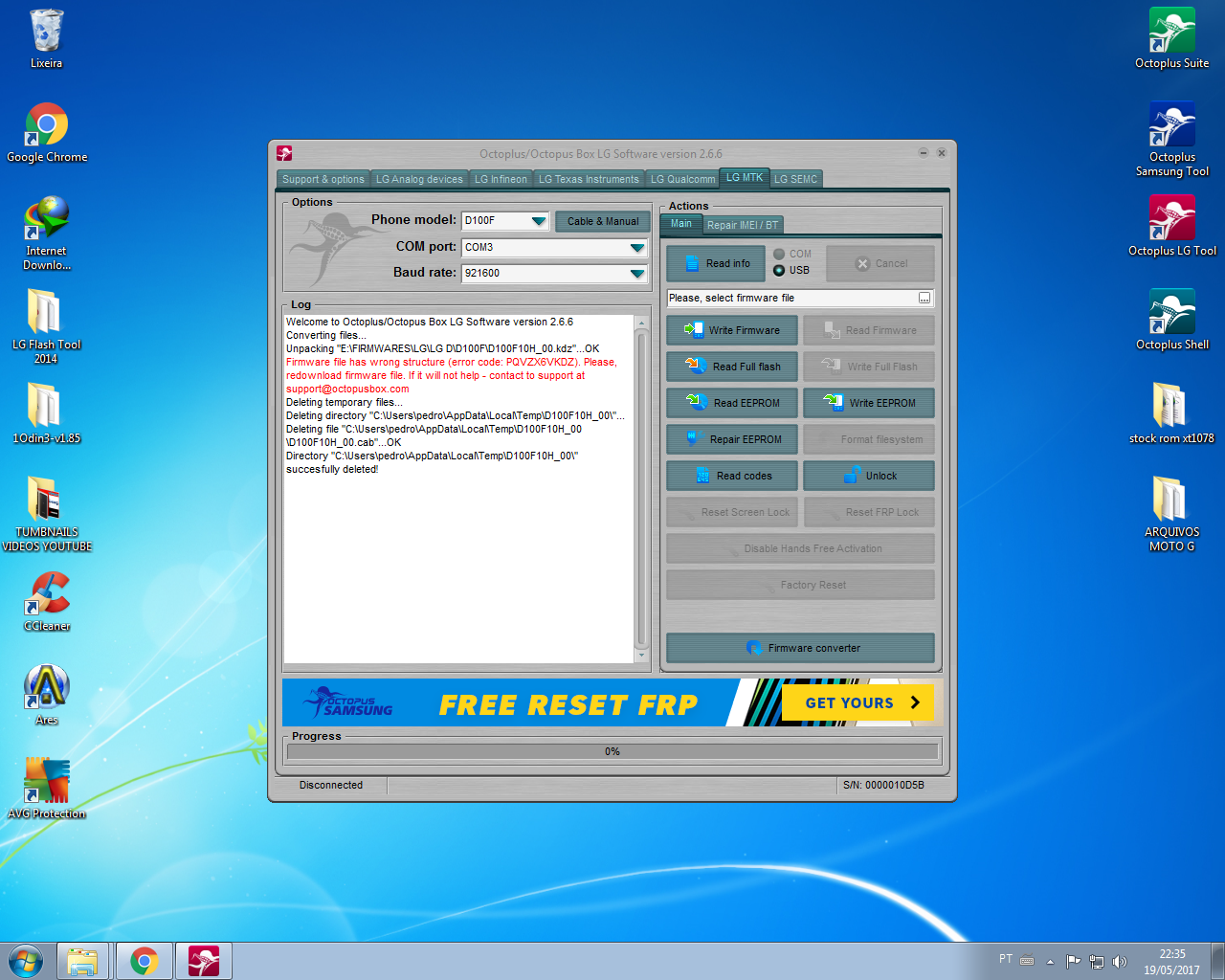Click the Cable & Manual button
The height and width of the screenshot is (980, 1225).
coord(603,221)
